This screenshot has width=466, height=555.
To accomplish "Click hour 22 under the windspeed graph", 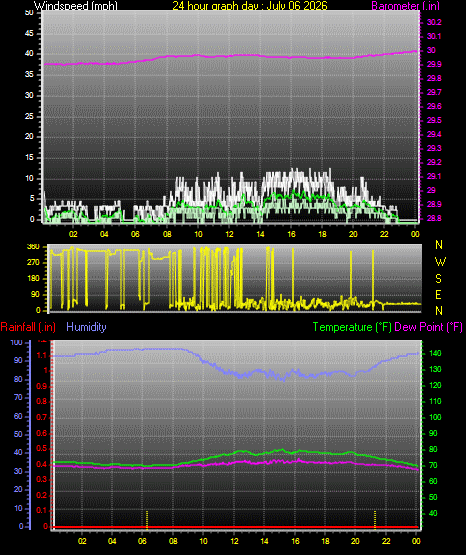I will click(x=384, y=234).
